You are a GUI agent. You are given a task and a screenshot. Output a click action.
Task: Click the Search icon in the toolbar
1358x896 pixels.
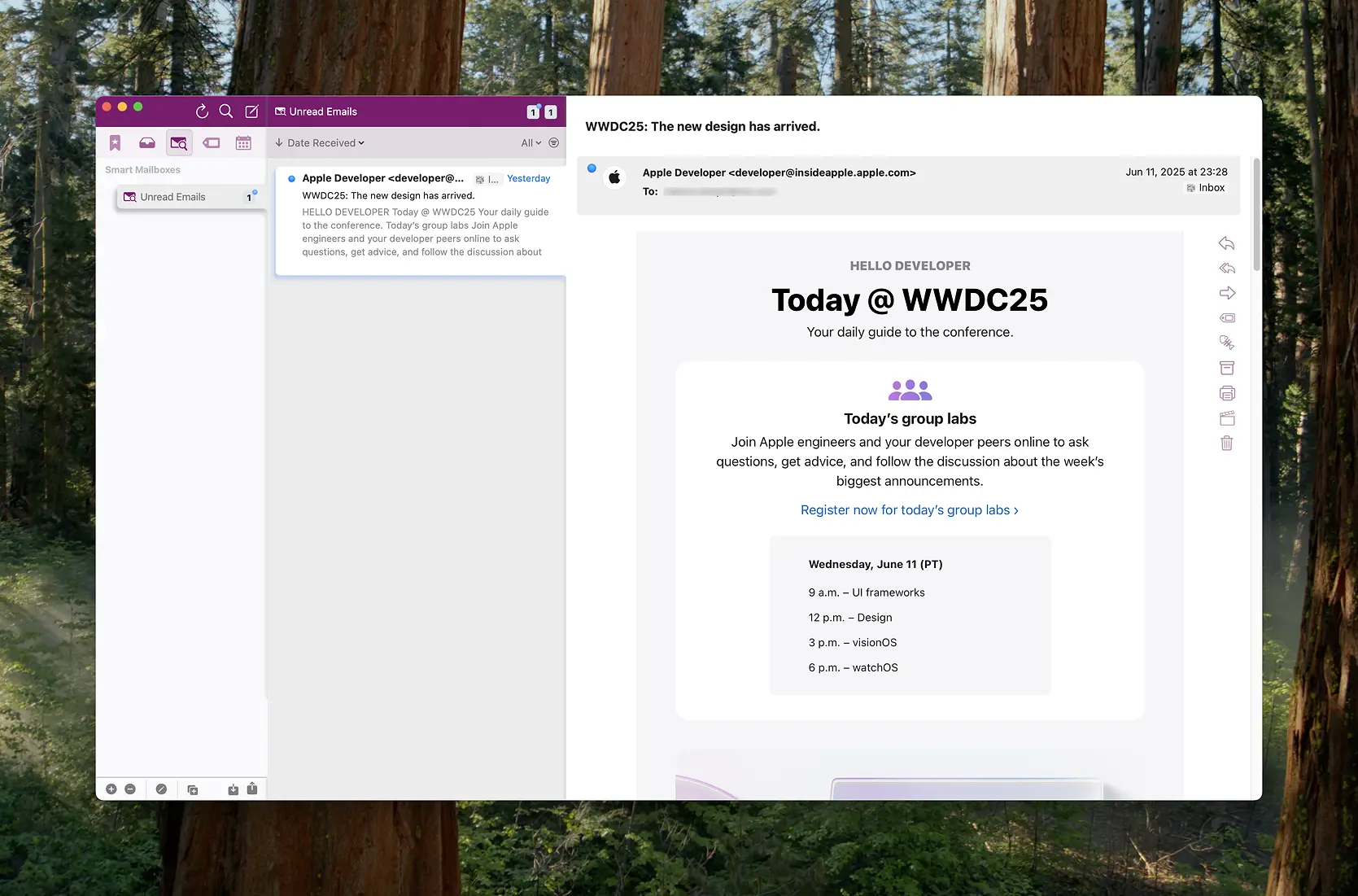(226, 111)
